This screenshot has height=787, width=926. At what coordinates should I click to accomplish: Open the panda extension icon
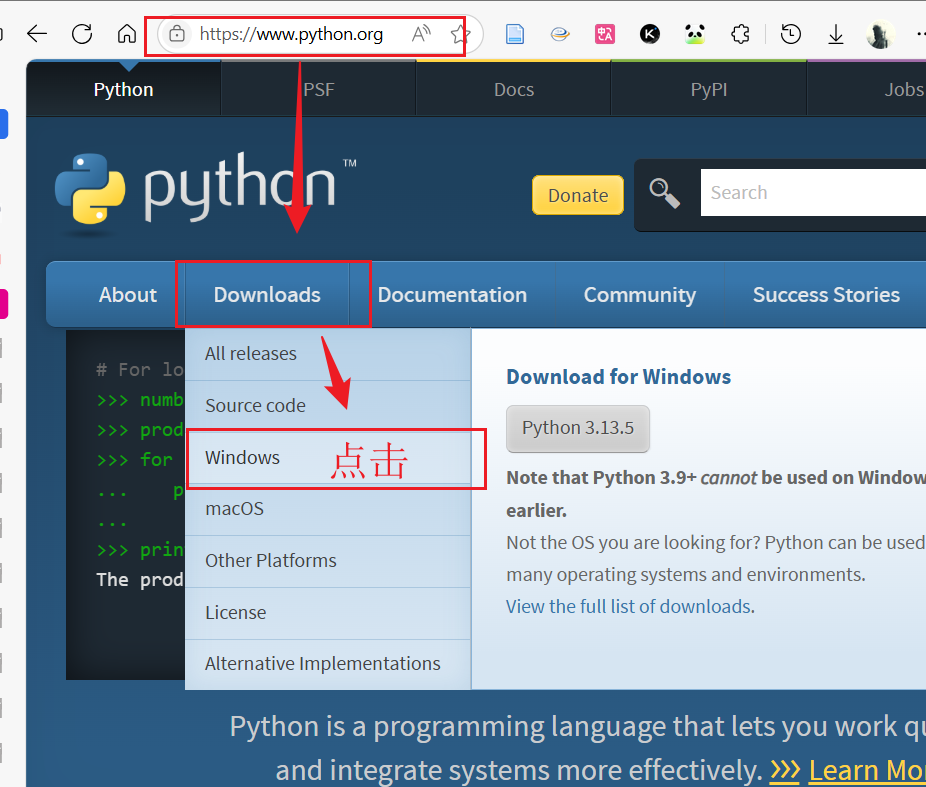click(695, 34)
